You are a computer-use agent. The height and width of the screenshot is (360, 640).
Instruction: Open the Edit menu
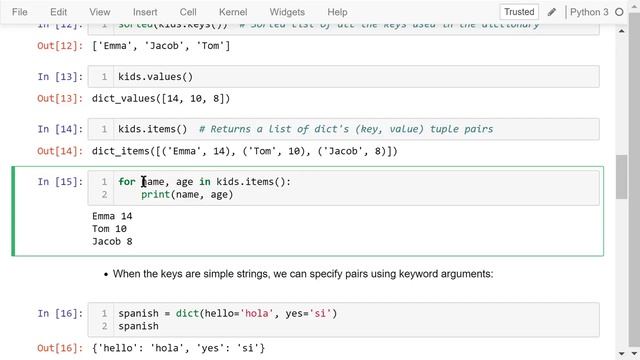(x=58, y=12)
